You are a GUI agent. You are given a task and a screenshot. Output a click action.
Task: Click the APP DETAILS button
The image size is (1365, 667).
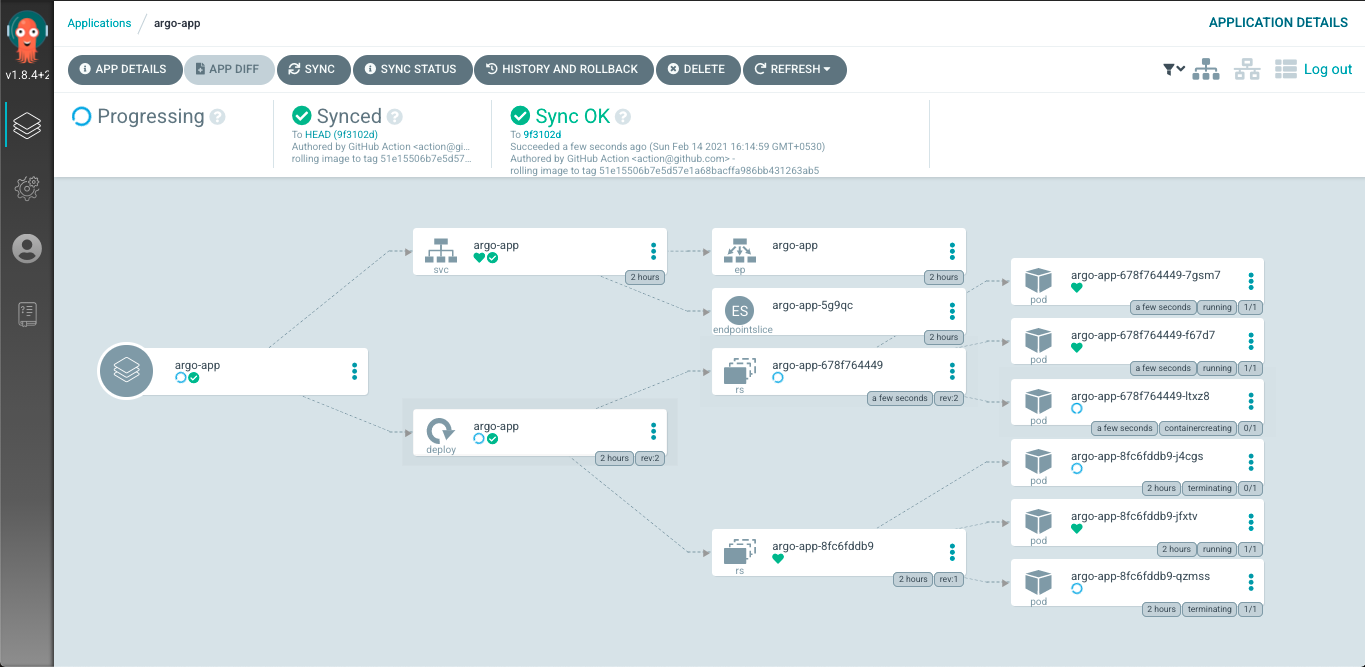point(124,69)
